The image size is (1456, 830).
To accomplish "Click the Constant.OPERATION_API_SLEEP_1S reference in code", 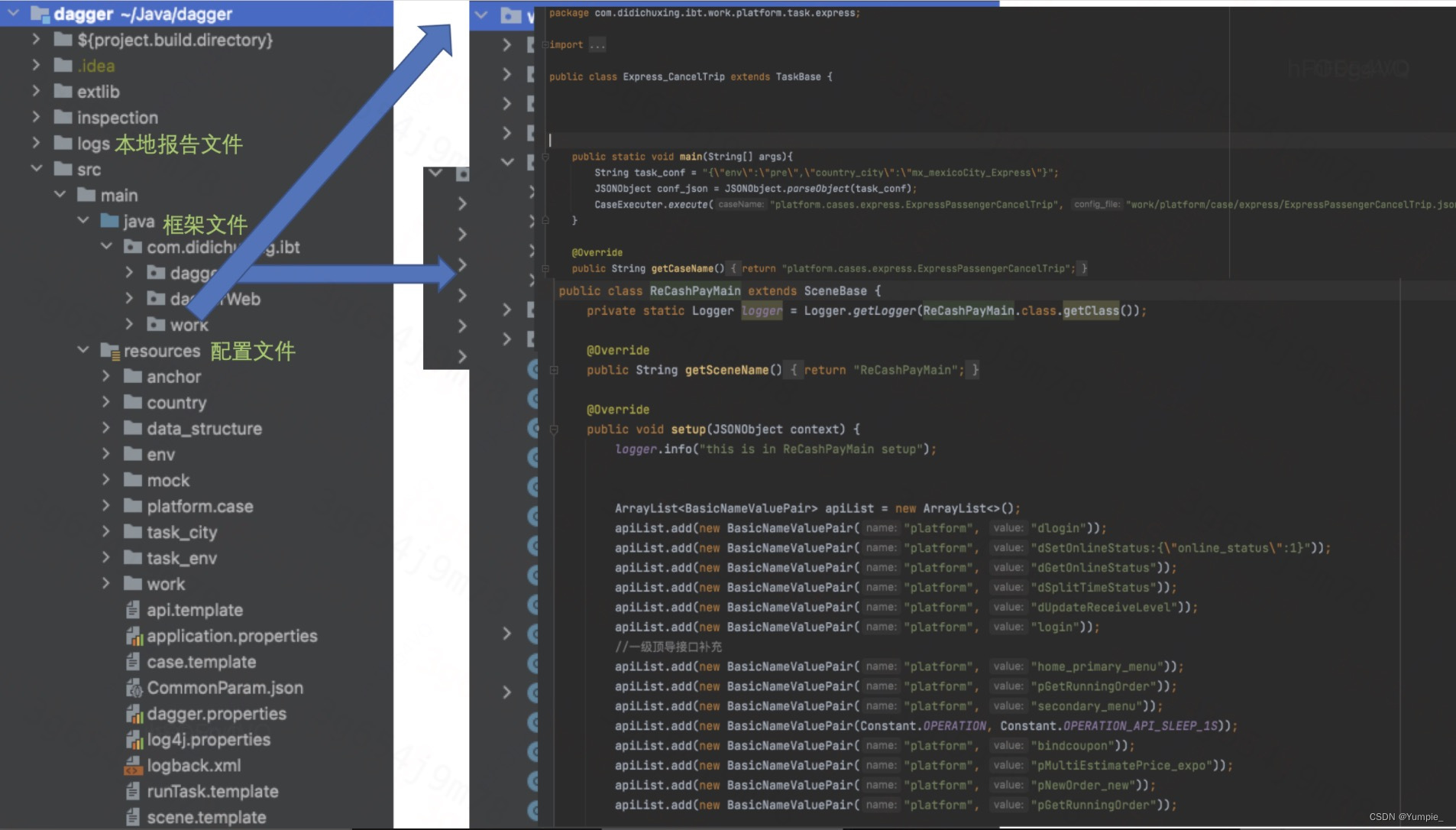I will click(x=1109, y=726).
